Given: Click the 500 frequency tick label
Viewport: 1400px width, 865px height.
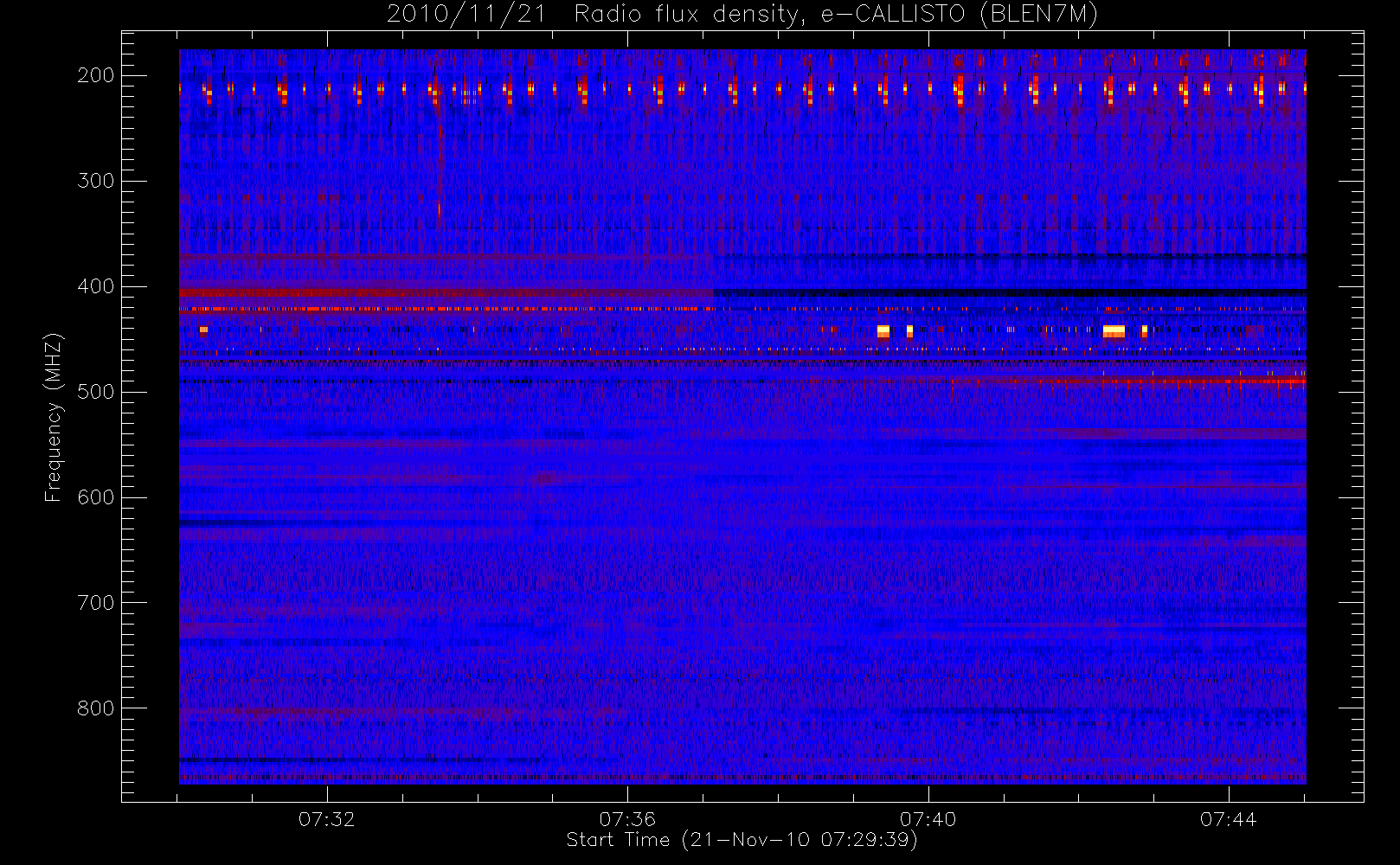Looking at the screenshot, I should click(96, 392).
